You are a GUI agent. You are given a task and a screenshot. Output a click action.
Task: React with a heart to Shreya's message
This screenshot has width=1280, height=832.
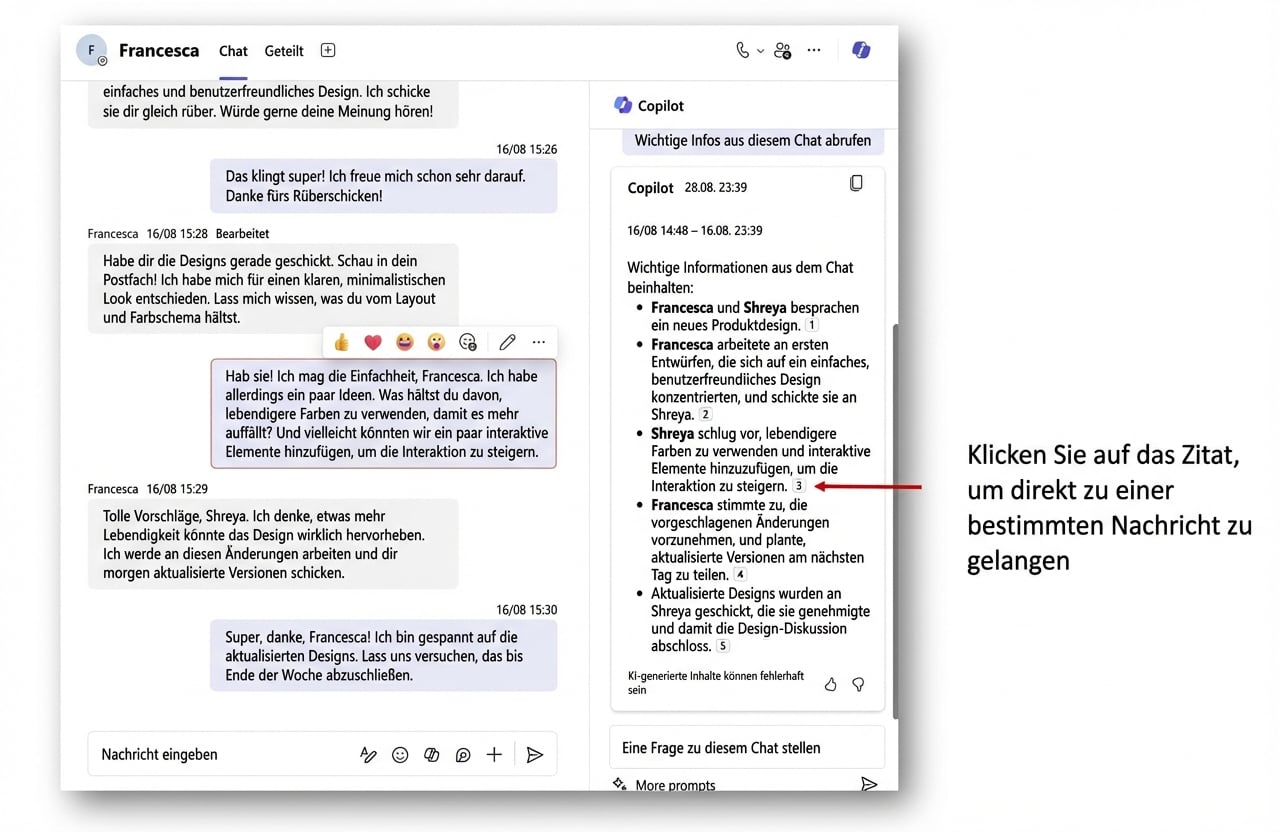pyautogui.click(x=372, y=341)
